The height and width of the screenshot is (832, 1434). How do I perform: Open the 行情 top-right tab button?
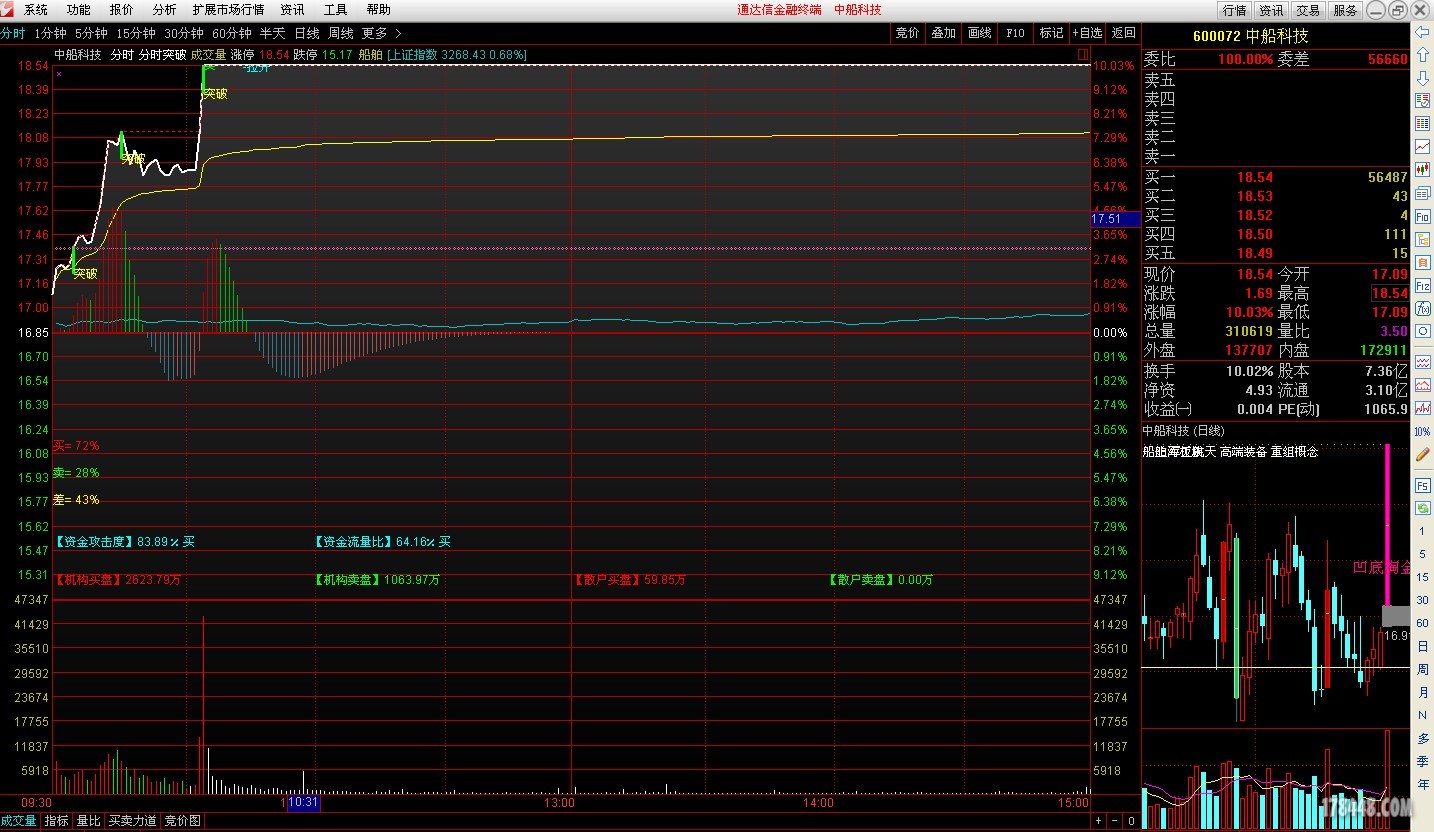(1235, 10)
